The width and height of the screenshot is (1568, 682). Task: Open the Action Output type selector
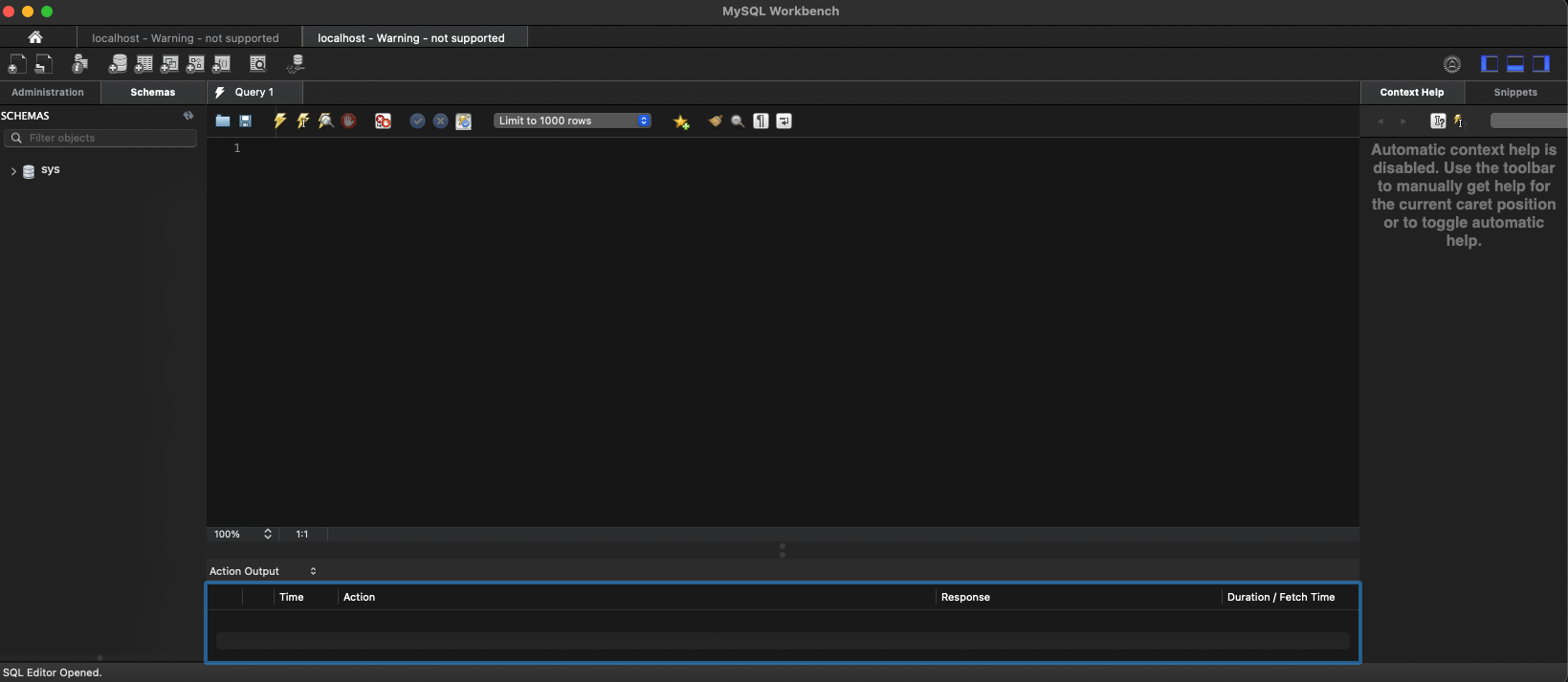click(263, 571)
